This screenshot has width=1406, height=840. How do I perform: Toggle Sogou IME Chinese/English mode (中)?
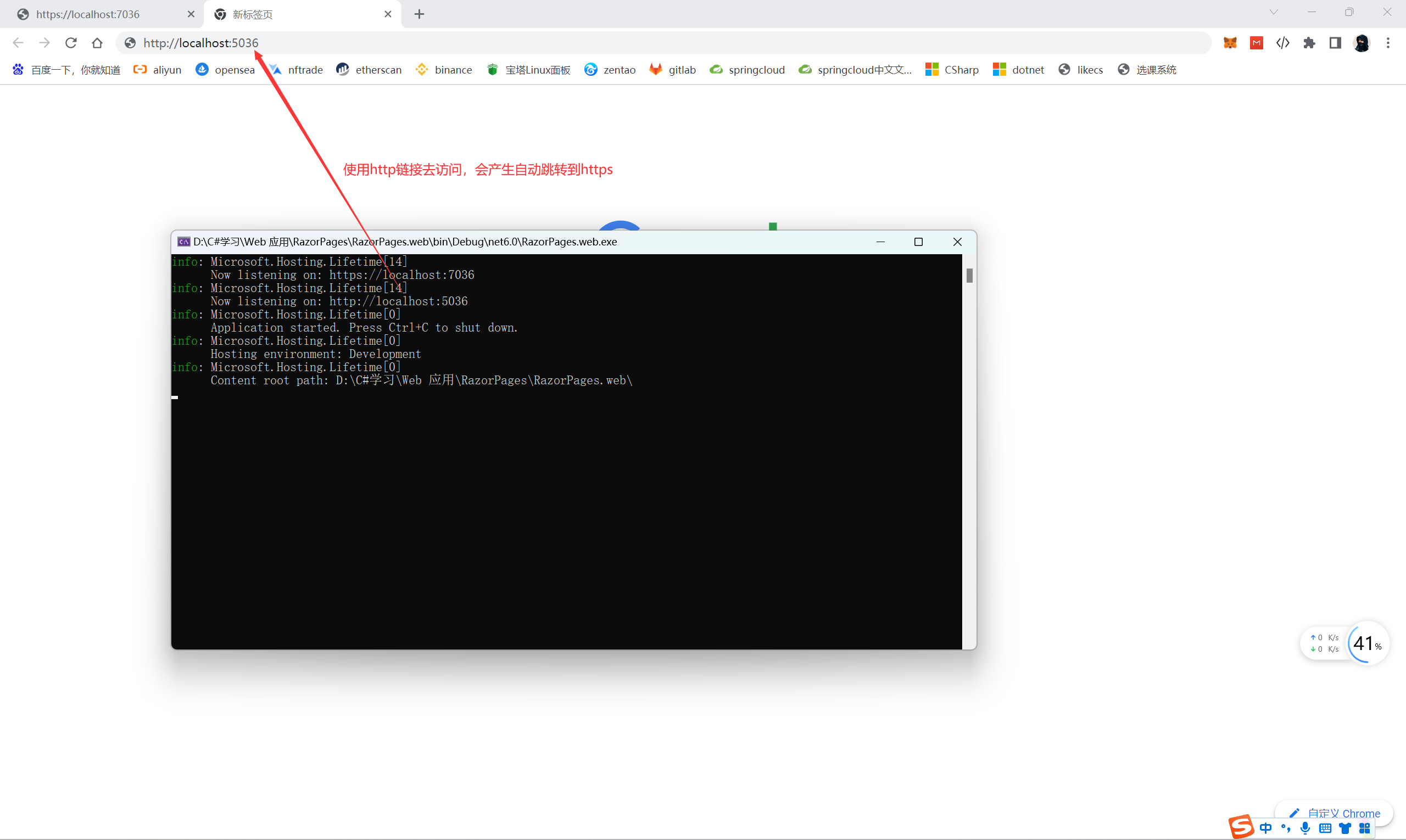(1266, 828)
